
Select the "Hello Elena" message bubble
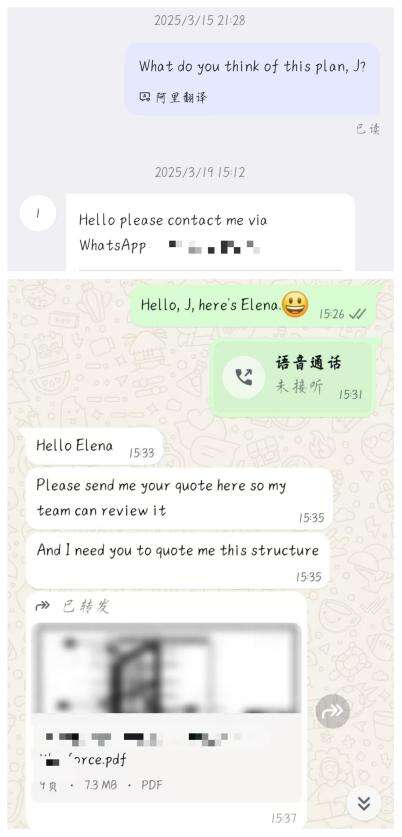pos(94,447)
